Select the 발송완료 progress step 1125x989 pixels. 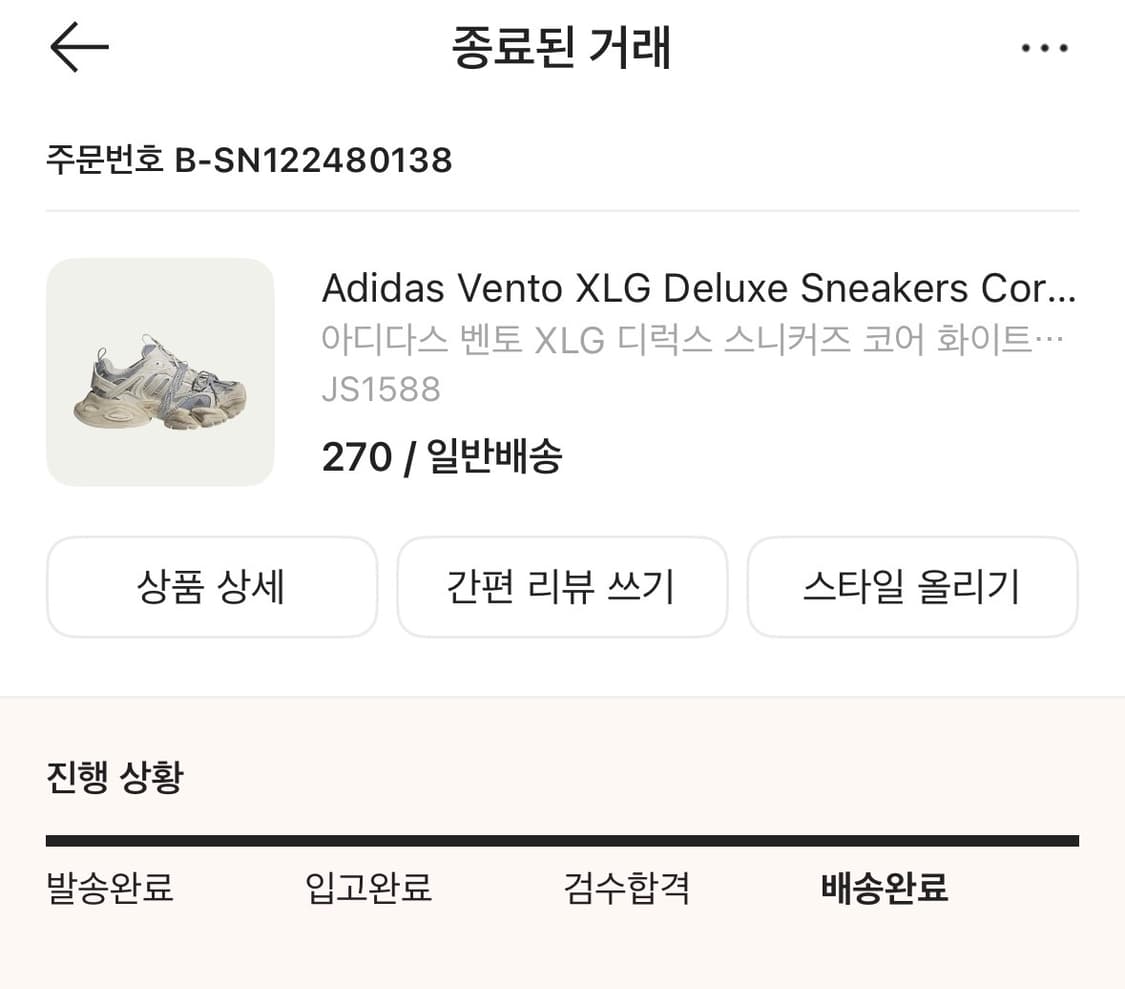(x=110, y=887)
